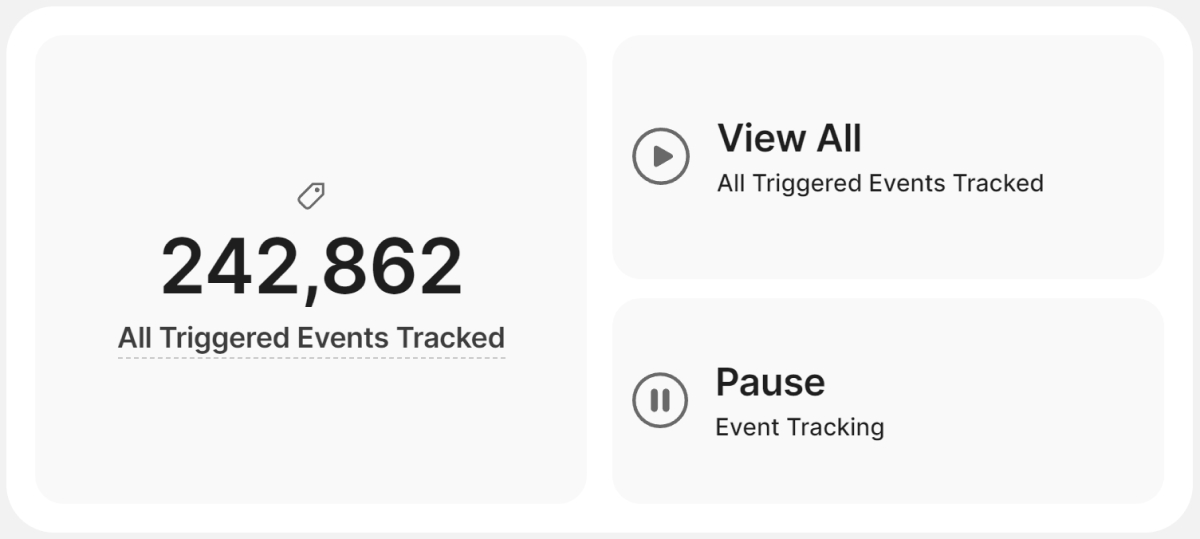Image resolution: width=1200 pixels, height=539 pixels.
Task: Select the 242,862 event count number
Action: (x=312, y=267)
